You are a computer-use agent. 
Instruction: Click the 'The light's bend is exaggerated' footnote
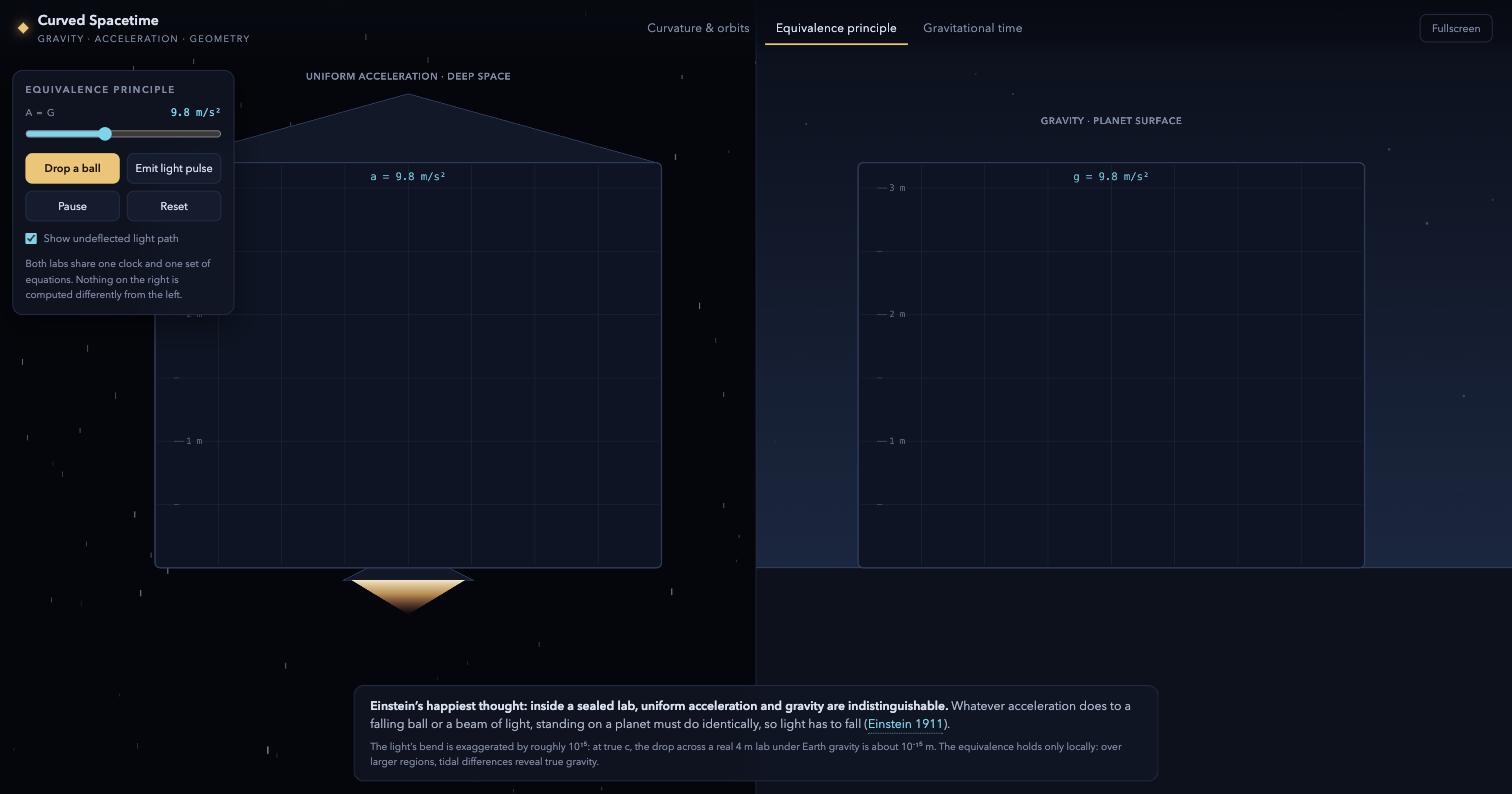[x=746, y=754]
